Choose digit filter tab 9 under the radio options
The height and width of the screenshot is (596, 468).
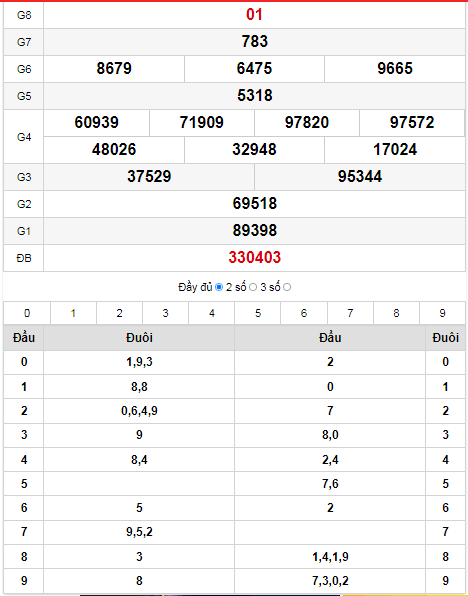click(x=442, y=313)
